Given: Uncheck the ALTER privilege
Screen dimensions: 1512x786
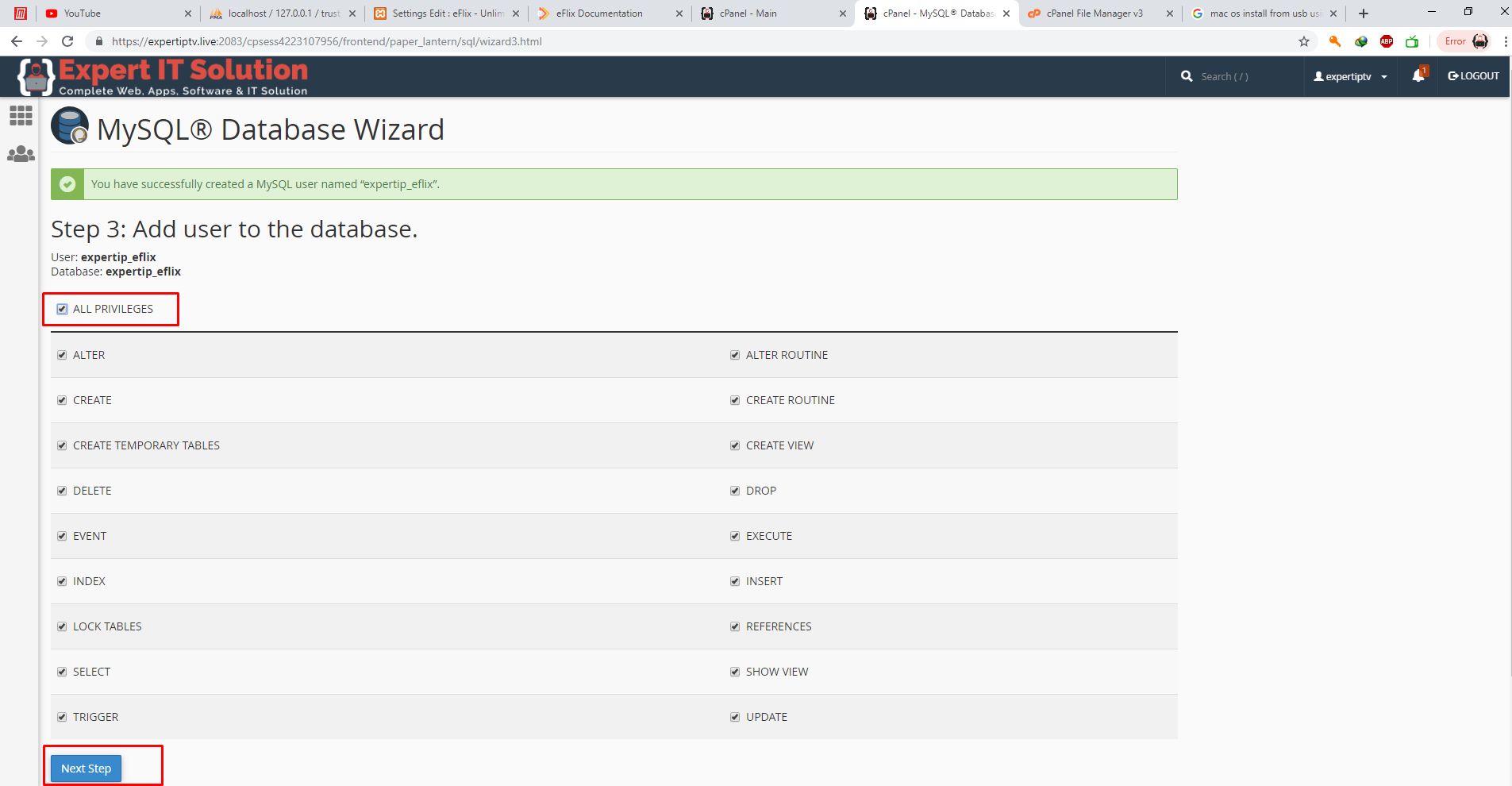Looking at the screenshot, I should click(x=62, y=355).
